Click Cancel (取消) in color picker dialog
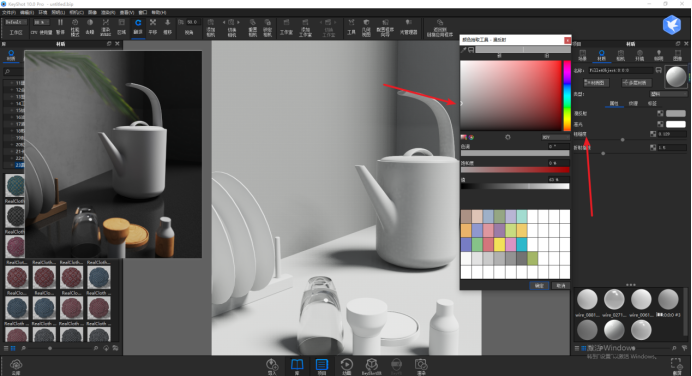The image size is (692, 376). [560, 286]
